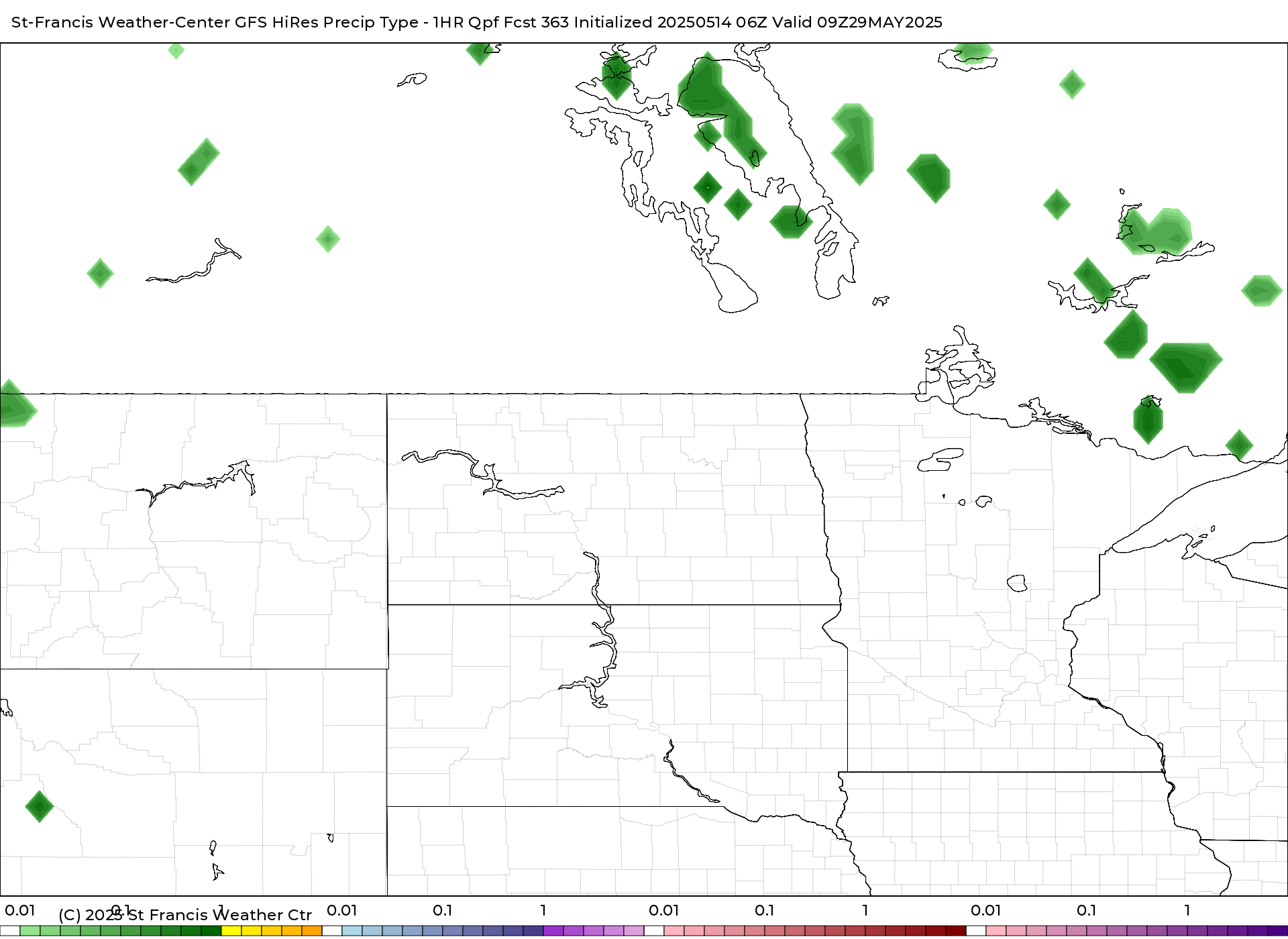Viewport: 1288px width, 939px height.
Task: Click the 1 label above the pink-purple scale
Action: (1187, 910)
